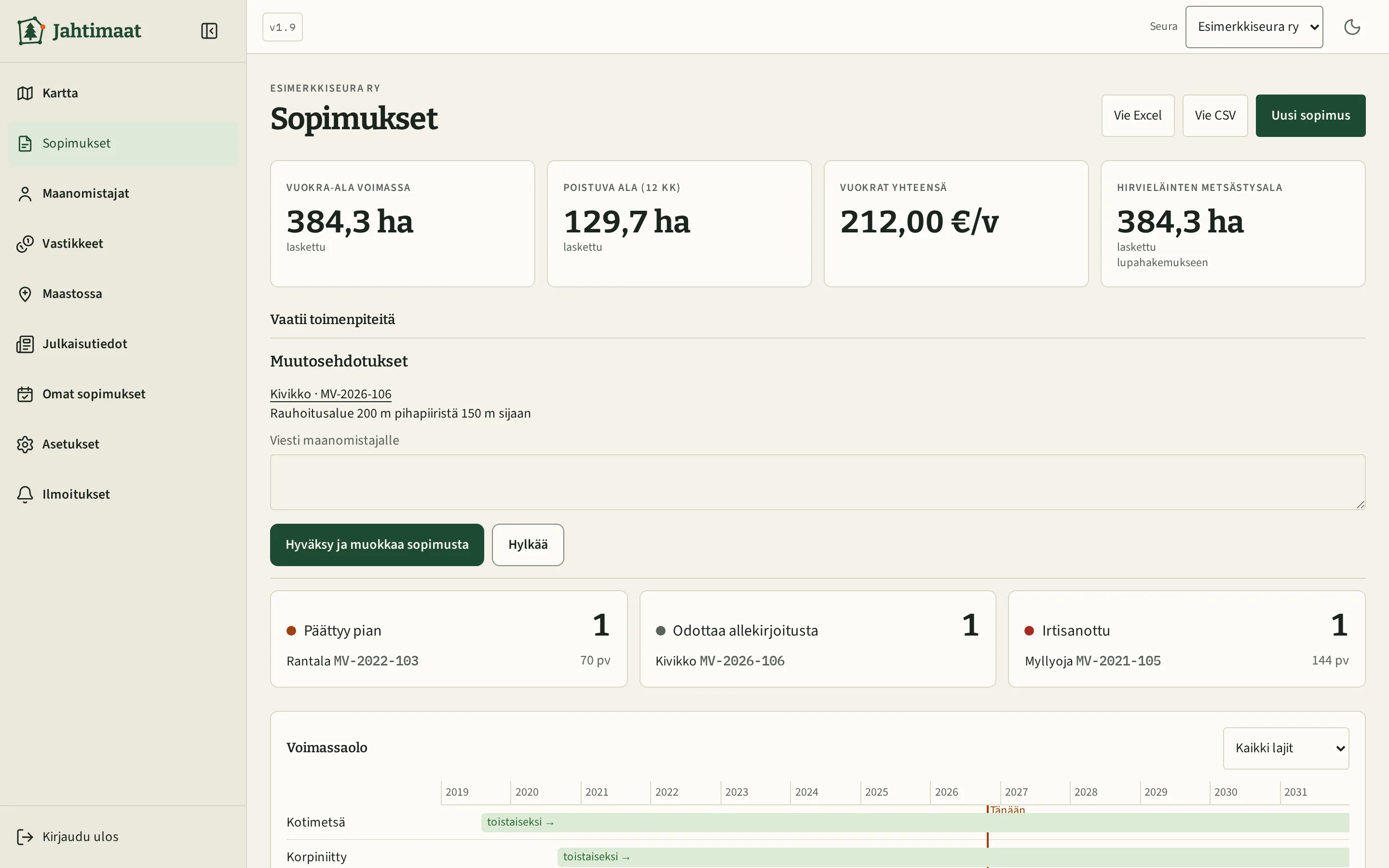Click the Kirjaudu ulos logout icon
Image resolution: width=1389 pixels, height=868 pixels.
pyautogui.click(x=25, y=837)
